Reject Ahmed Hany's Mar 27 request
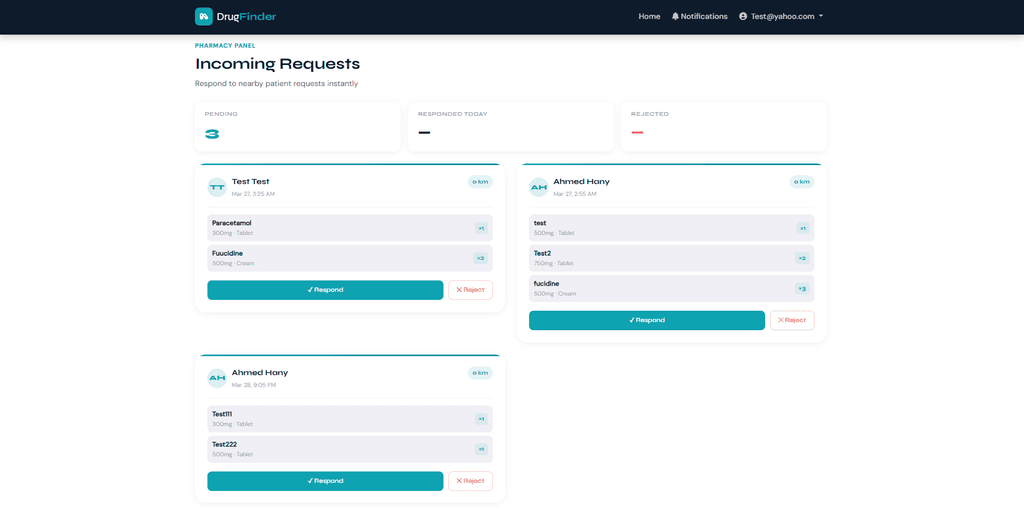1024x511 pixels. pos(792,320)
